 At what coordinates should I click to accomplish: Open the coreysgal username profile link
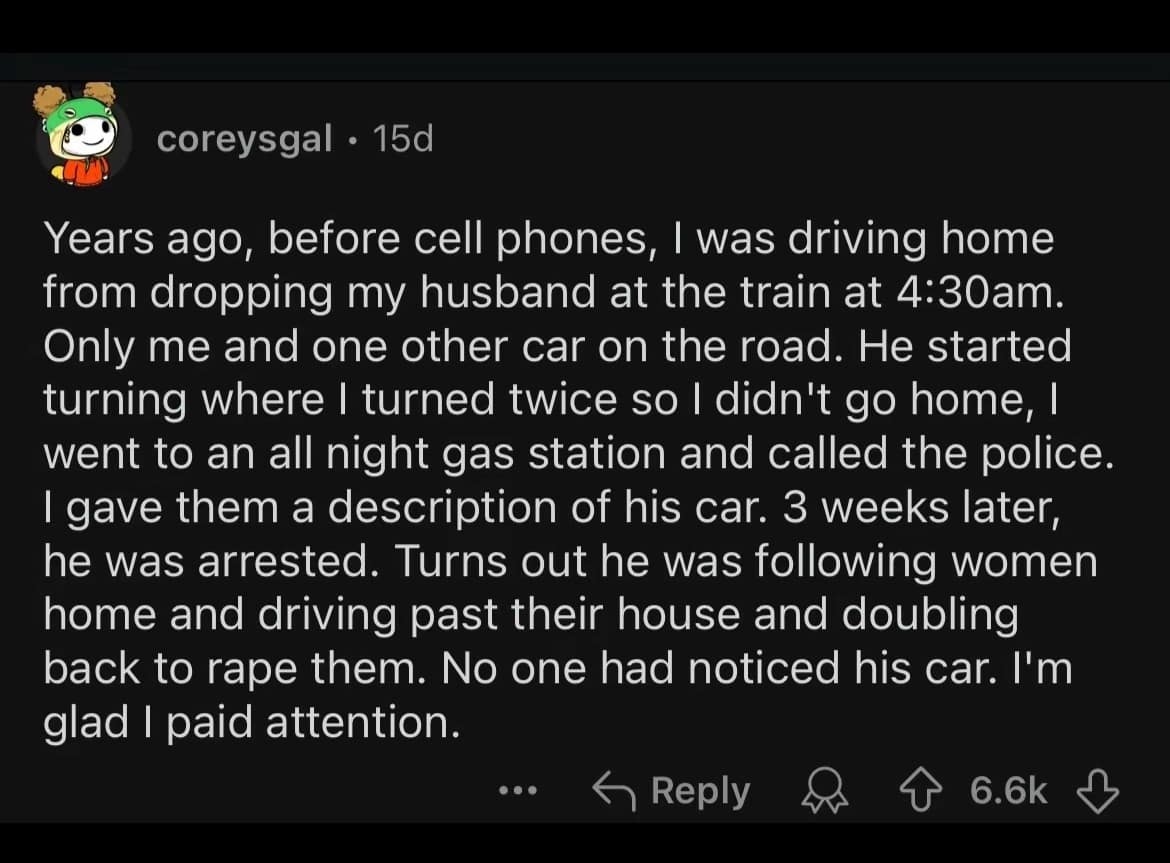click(244, 140)
